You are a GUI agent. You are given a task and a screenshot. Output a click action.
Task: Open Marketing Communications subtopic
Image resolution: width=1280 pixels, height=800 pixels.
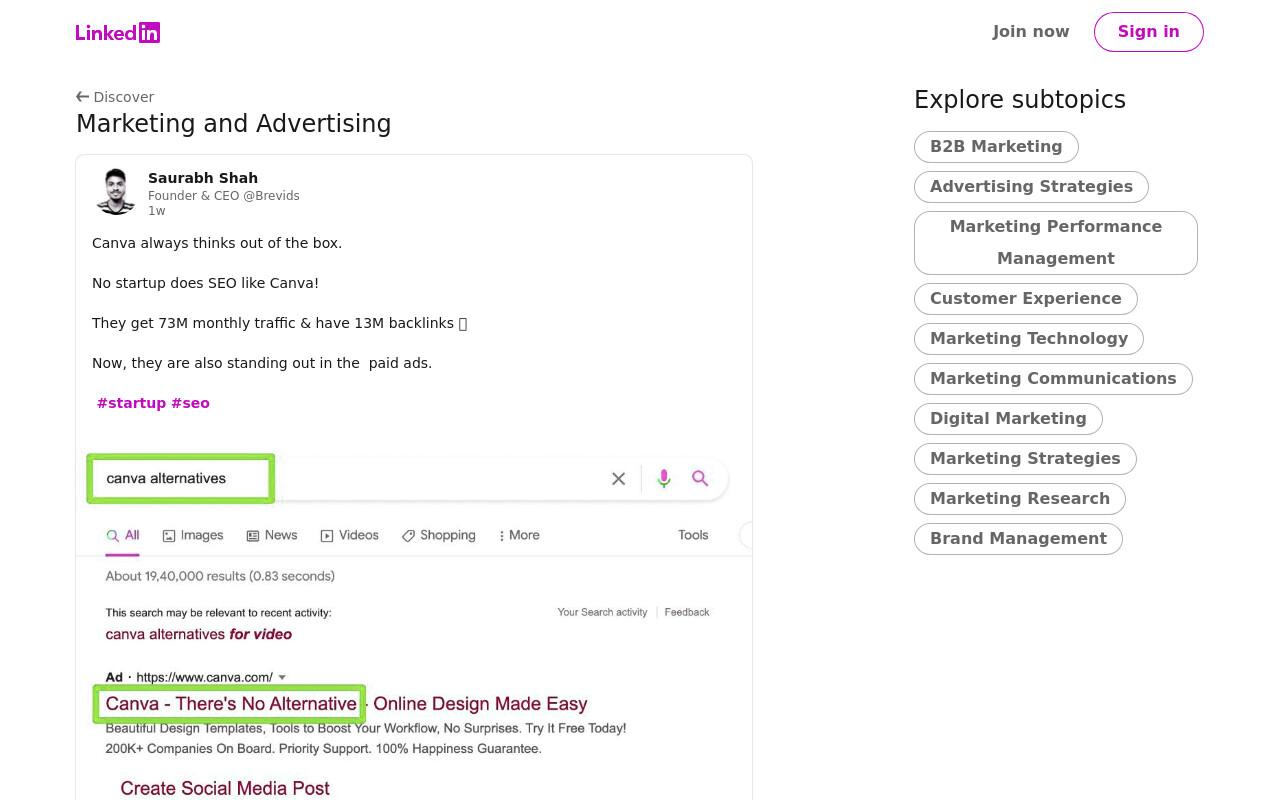click(x=1053, y=379)
